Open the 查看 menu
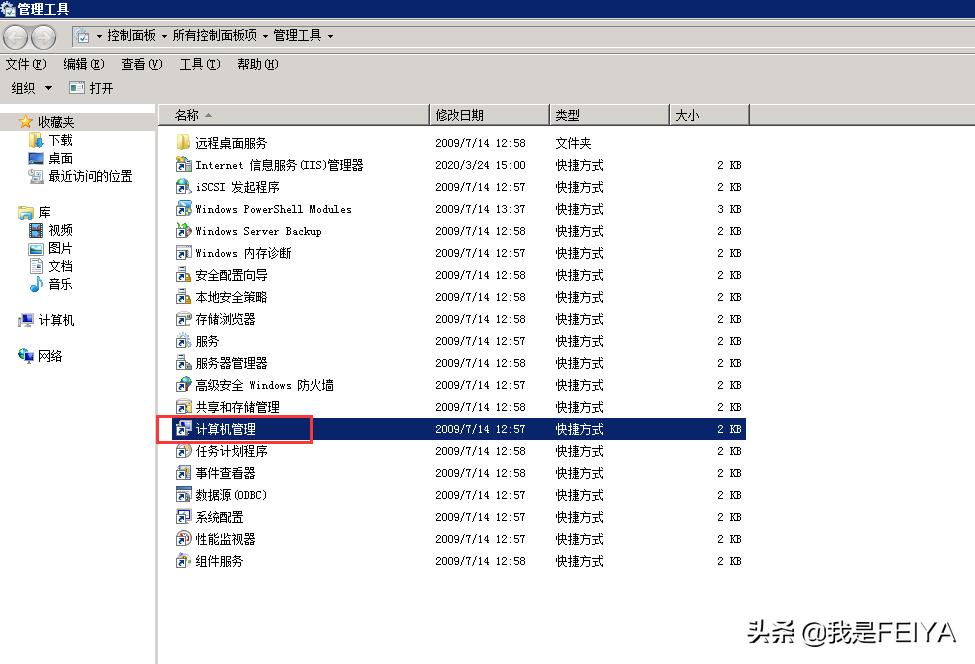This screenshot has width=975, height=664. point(140,64)
